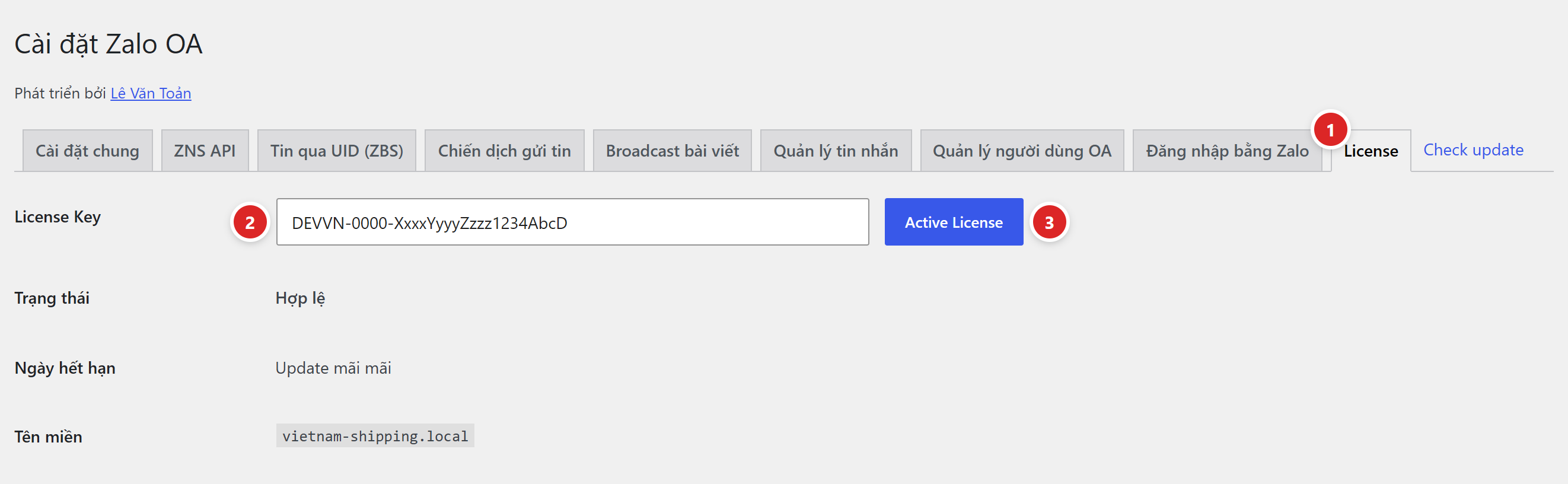Click the Cài đặt Zalo OA heading

[x=109, y=44]
